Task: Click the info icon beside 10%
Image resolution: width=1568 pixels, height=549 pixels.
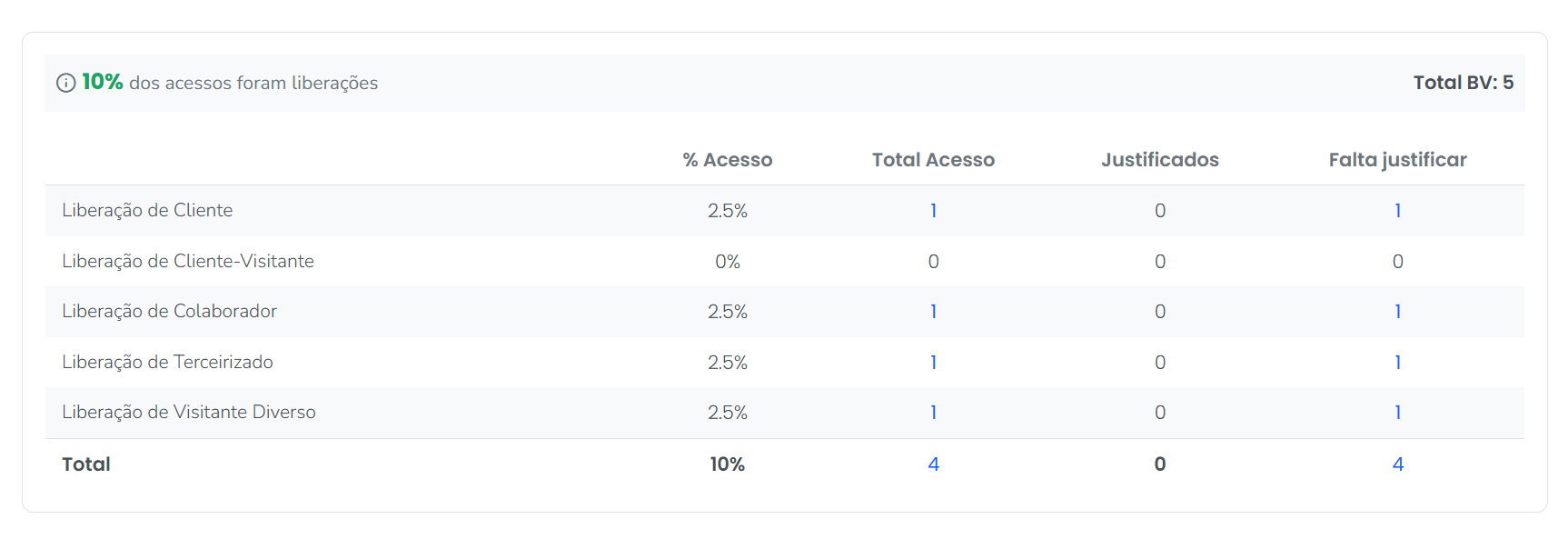Action: pyautogui.click(x=65, y=83)
